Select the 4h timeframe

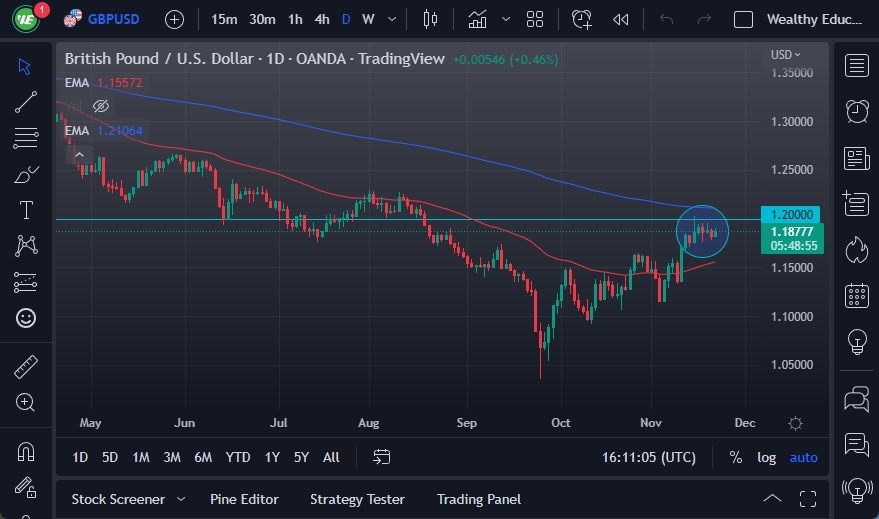pyautogui.click(x=321, y=19)
